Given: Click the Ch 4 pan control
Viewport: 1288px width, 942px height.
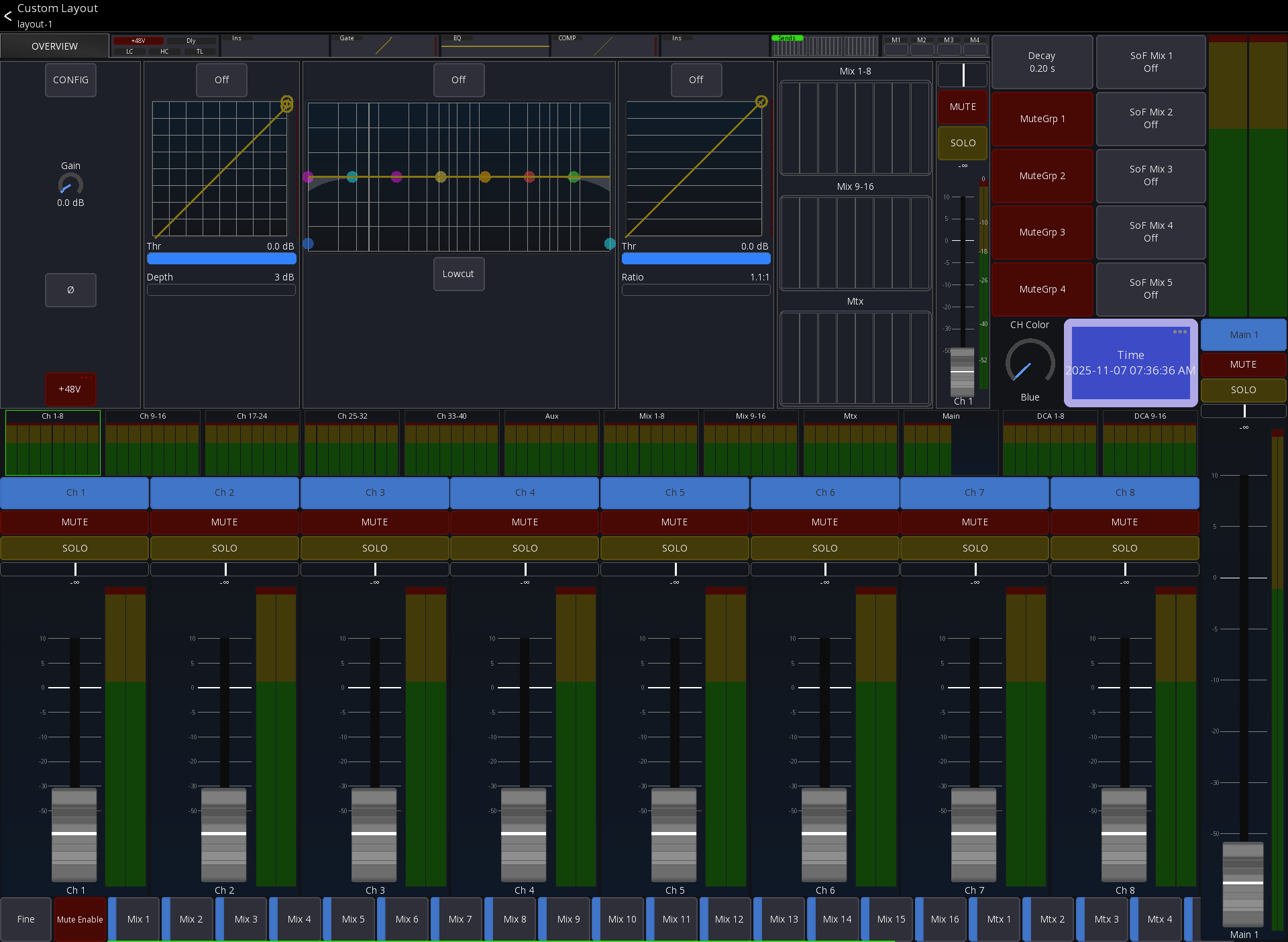Looking at the screenshot, I should tap(525, 570).
